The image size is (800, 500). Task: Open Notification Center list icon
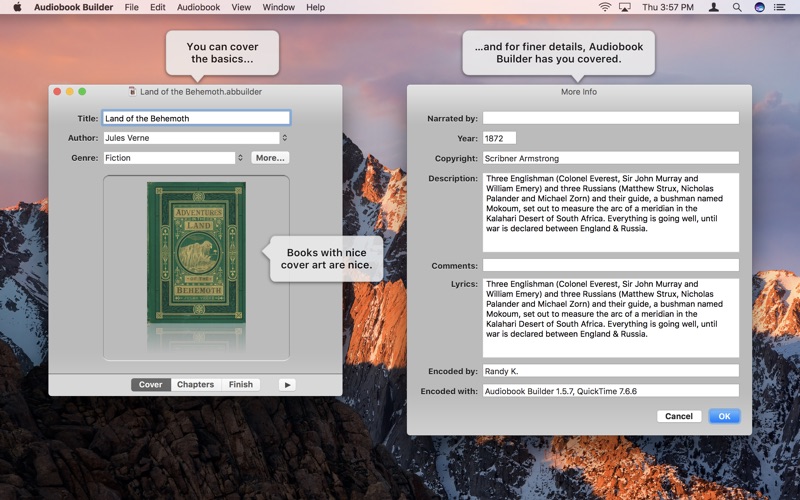tap(779, 7)
